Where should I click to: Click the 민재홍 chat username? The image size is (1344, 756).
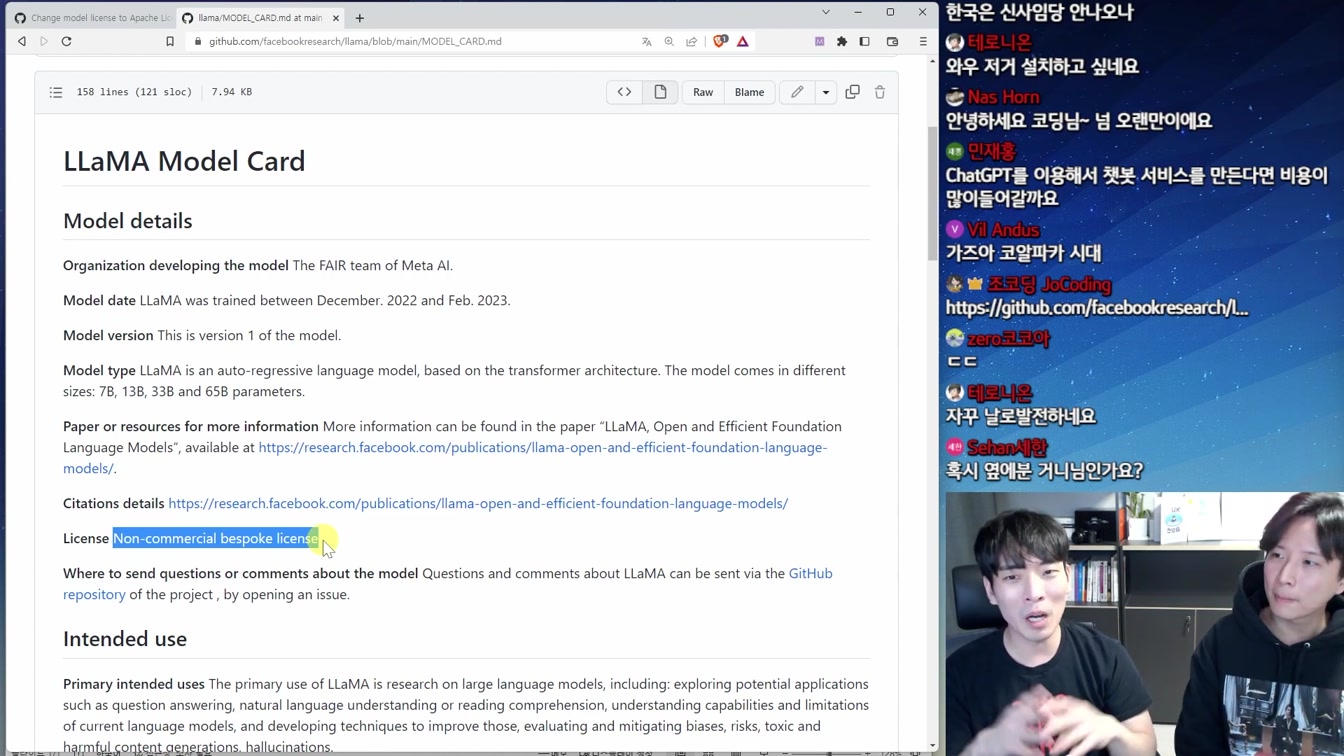(x=992, y=152)
